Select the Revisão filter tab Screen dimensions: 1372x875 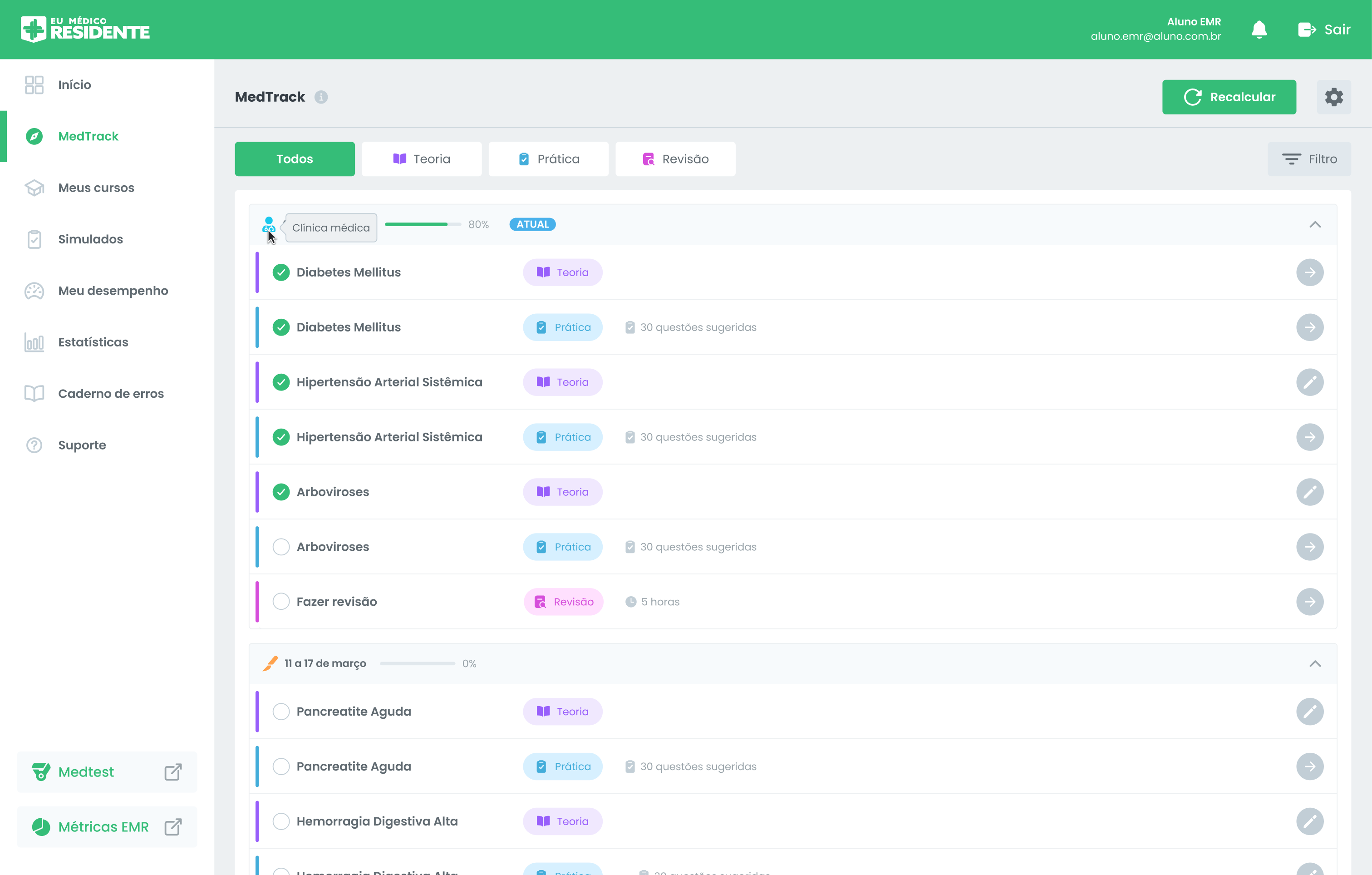pos(675,158)
